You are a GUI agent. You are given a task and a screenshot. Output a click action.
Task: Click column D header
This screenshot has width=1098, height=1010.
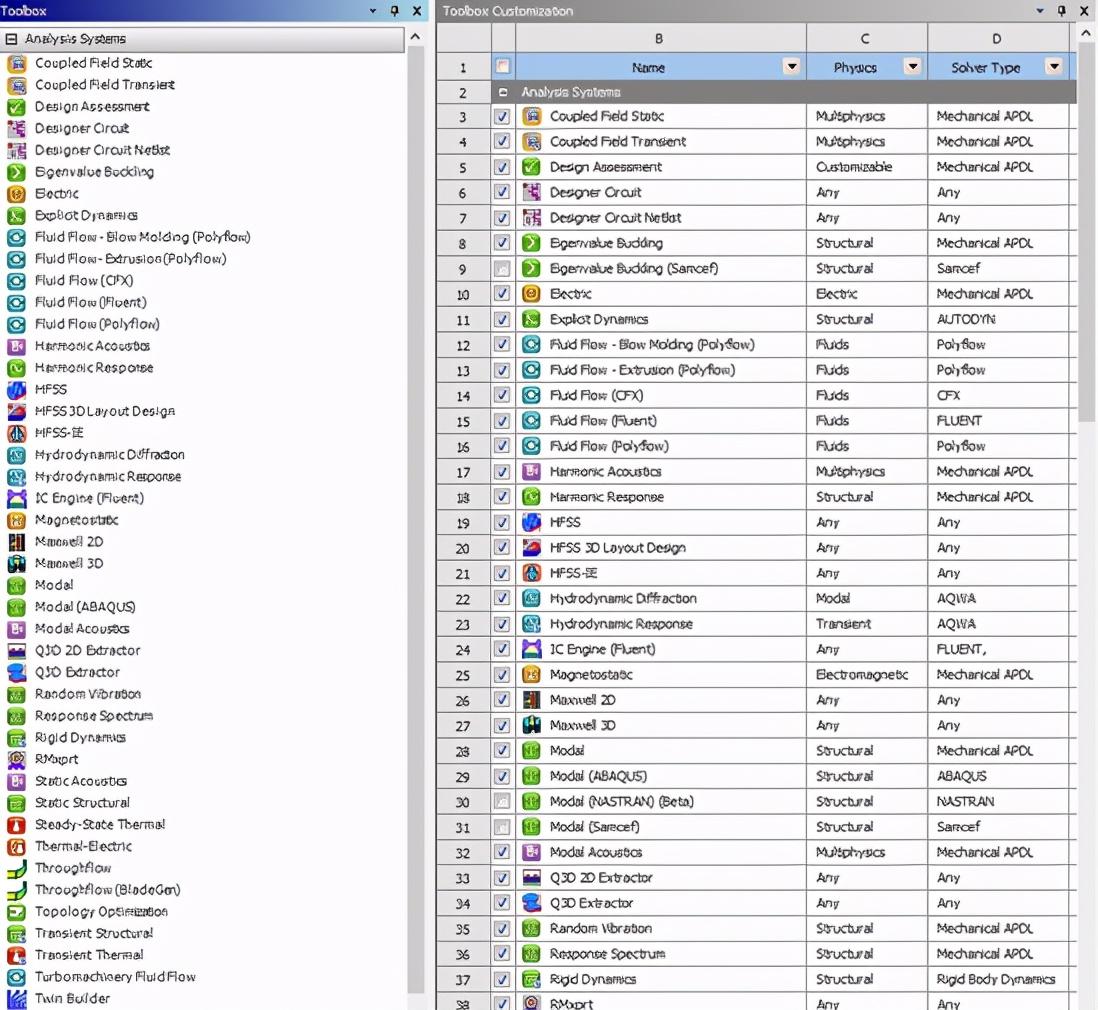point(997,39)
